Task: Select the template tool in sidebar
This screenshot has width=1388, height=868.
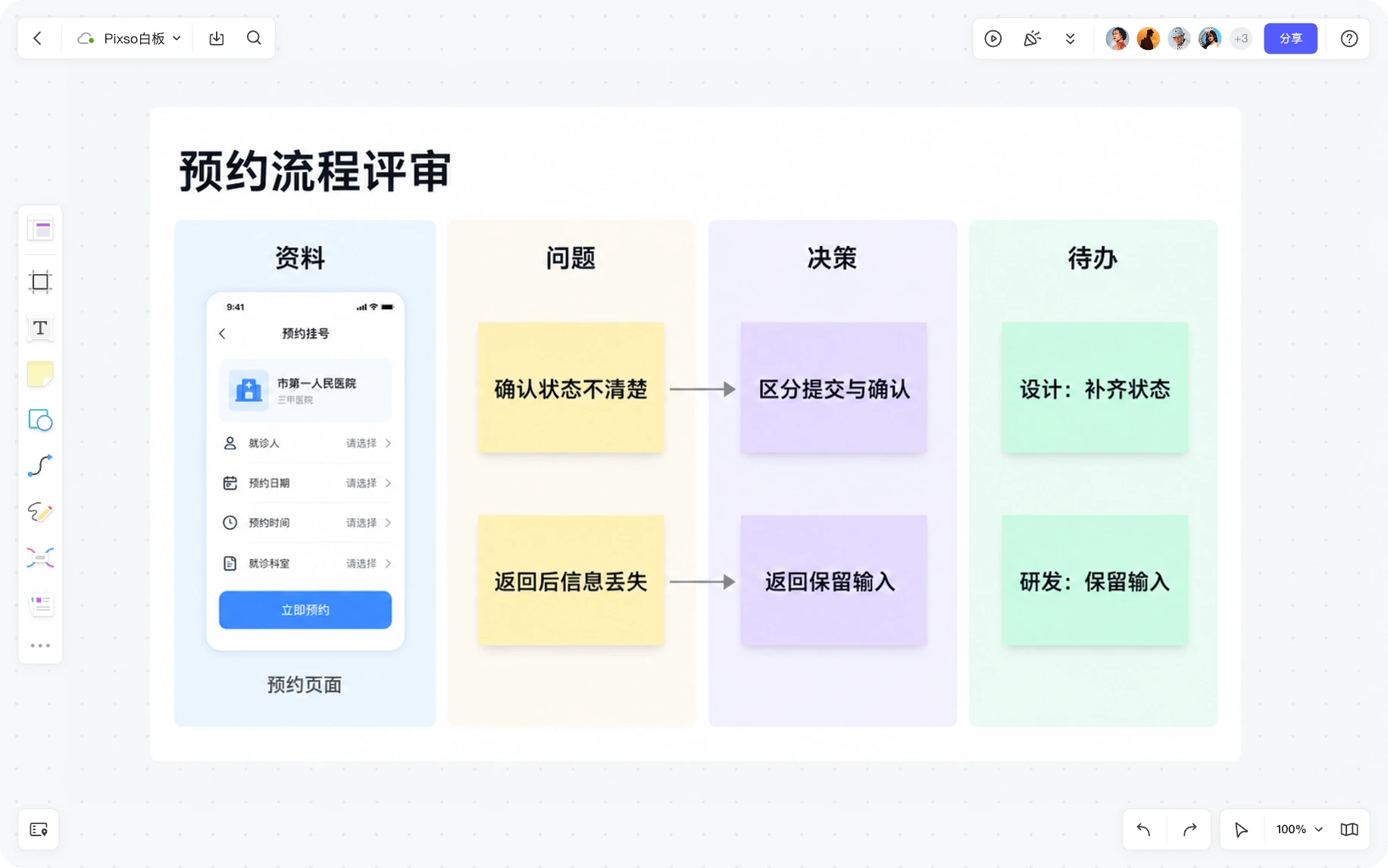Action: (40, 229)
